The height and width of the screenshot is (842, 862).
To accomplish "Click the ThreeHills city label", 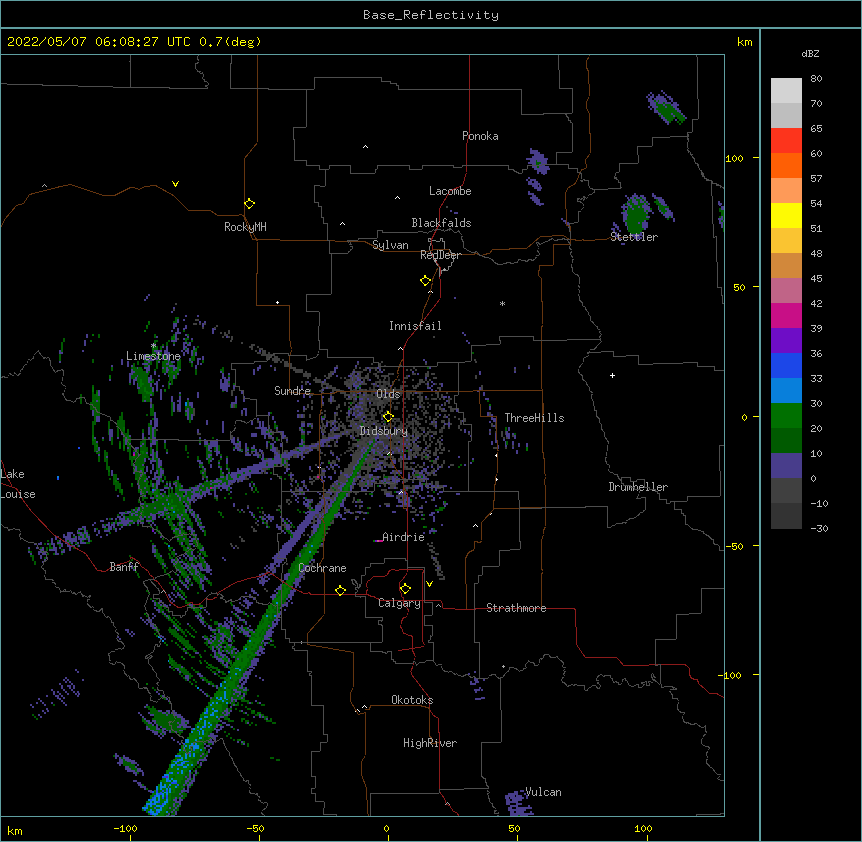I will point(534,418).
